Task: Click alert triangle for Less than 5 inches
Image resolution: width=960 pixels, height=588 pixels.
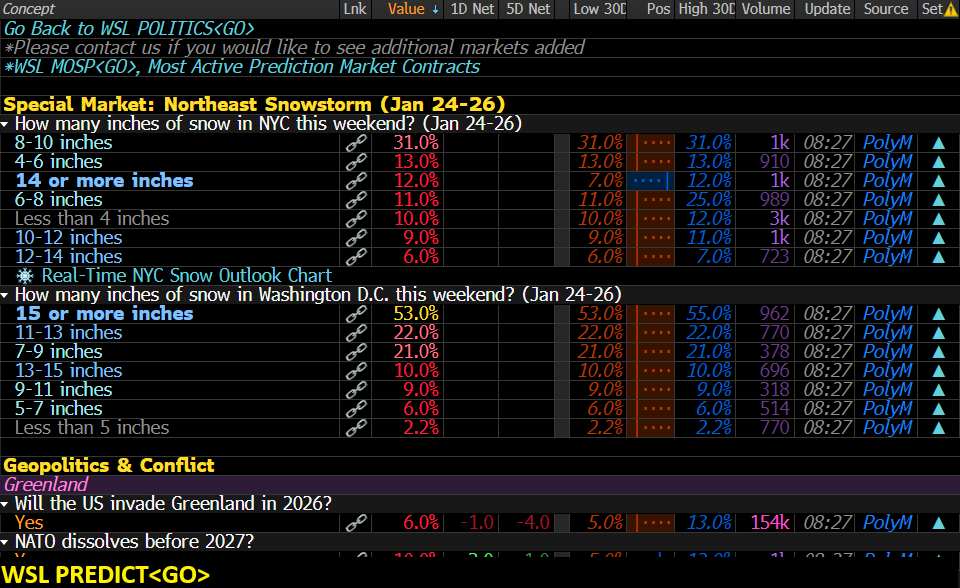Action: [x=938, y=428]
